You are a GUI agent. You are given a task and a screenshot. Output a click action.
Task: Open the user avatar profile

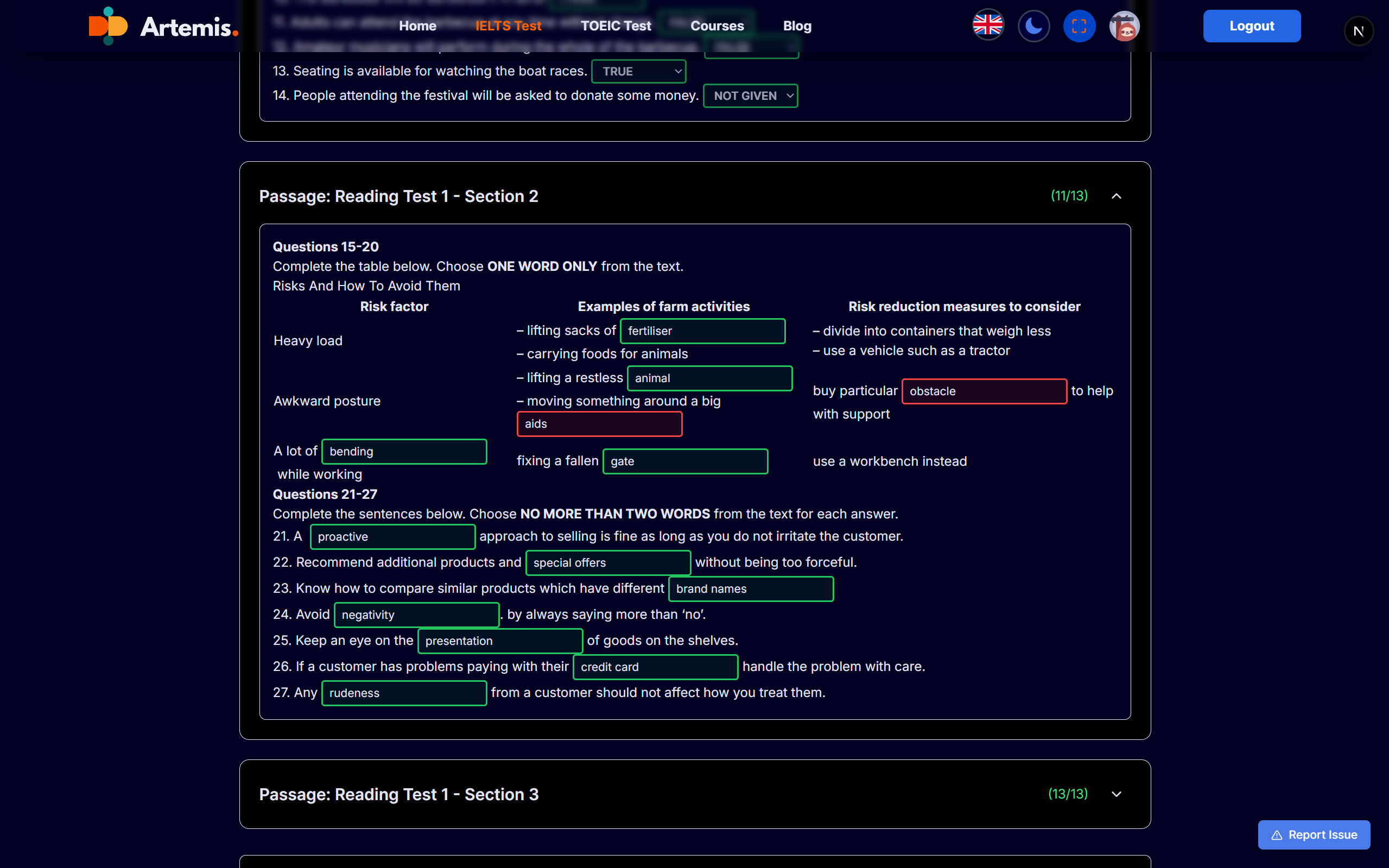tap(1124, 26)
